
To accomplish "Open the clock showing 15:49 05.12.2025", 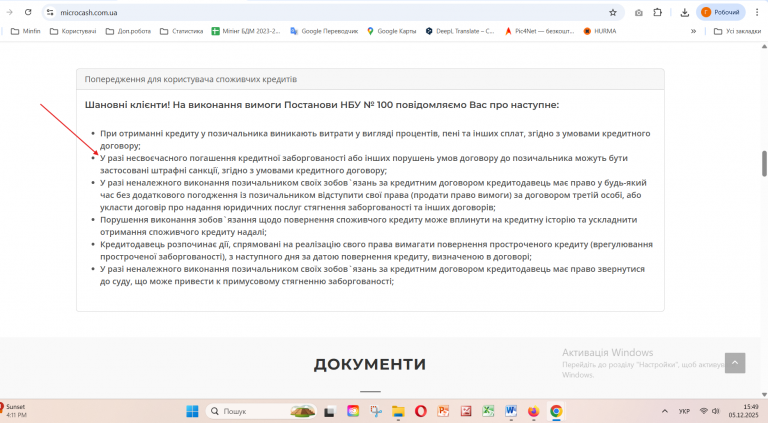I will (x=743, y=411).
